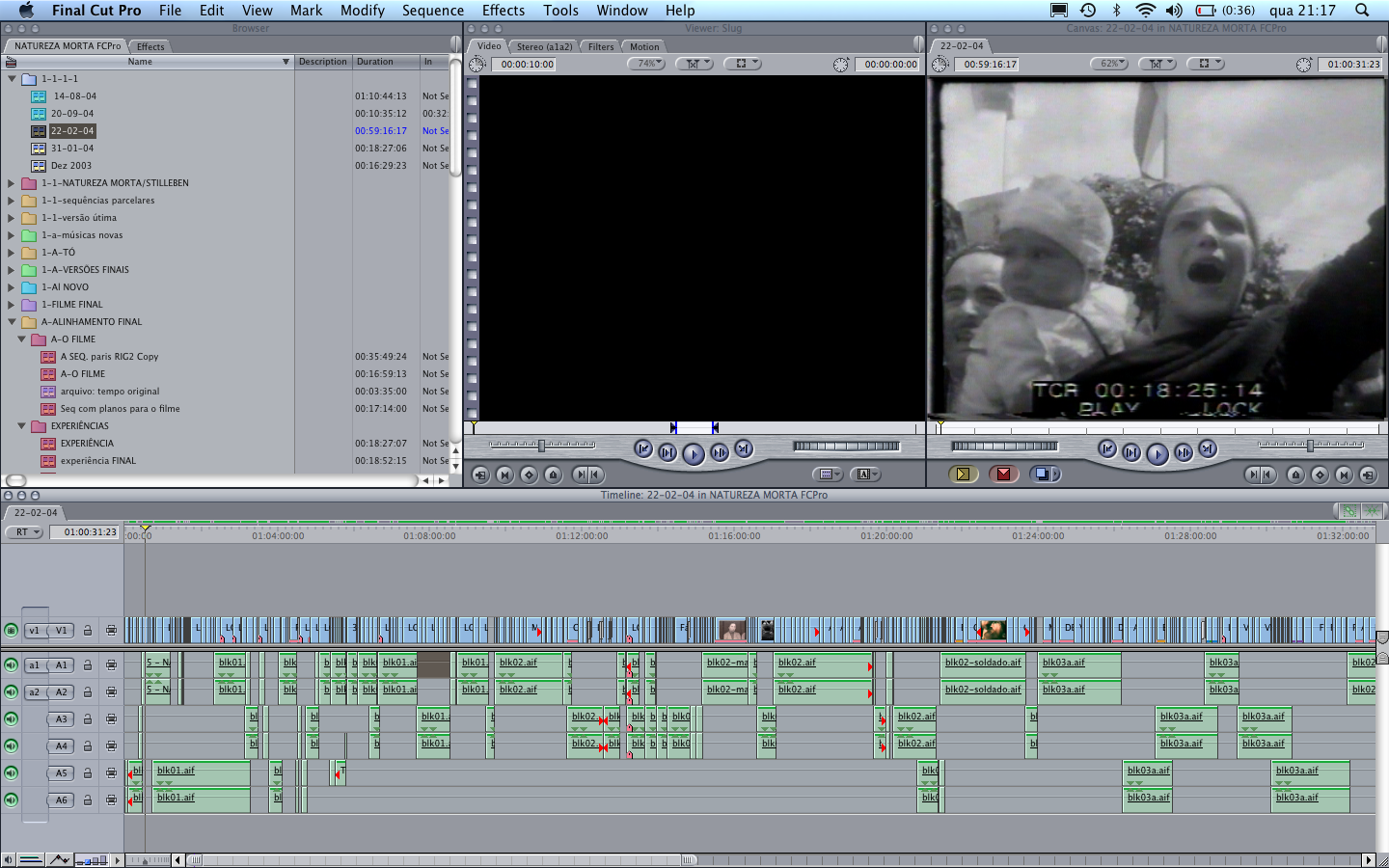Collapse the 1-1-1-1 bin
This screenshot has height=868, width=1389.
[12, 79]
